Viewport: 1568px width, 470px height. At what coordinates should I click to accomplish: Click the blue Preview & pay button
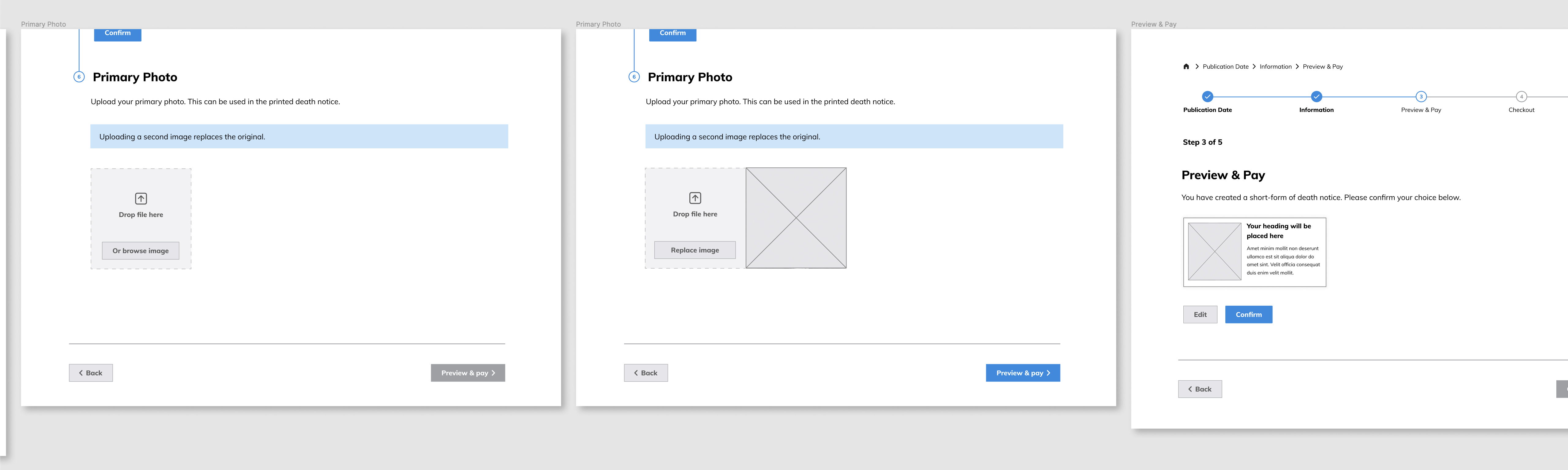[1023, 373]
